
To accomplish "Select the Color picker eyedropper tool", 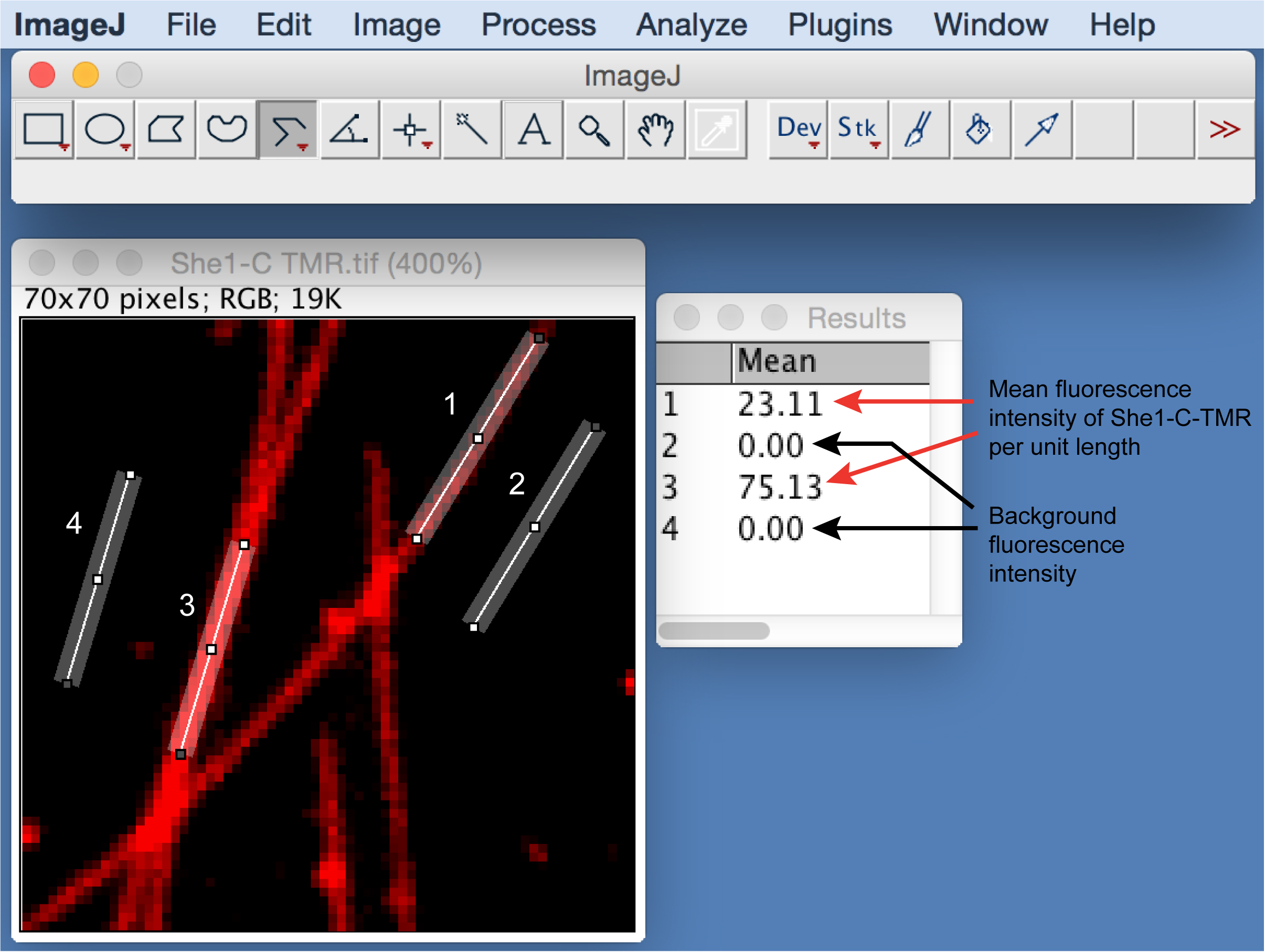I will coord(717,130).
